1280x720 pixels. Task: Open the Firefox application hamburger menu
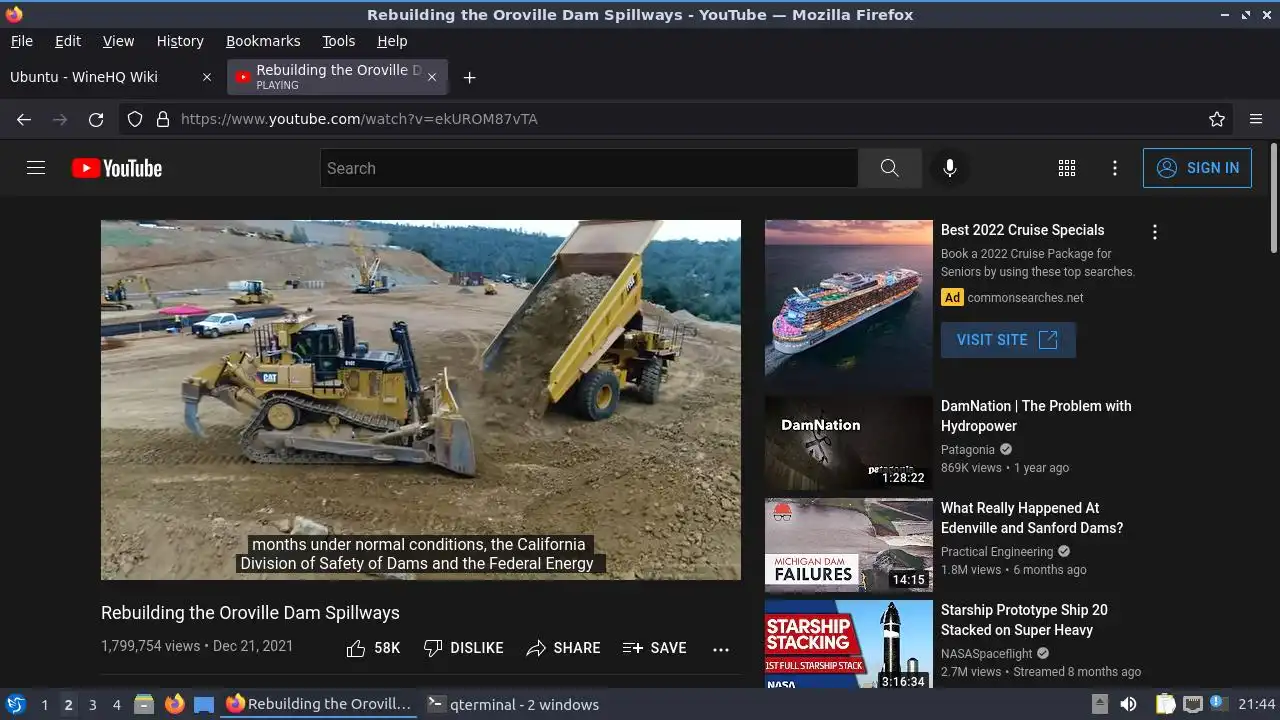(x=1256, y=119)
